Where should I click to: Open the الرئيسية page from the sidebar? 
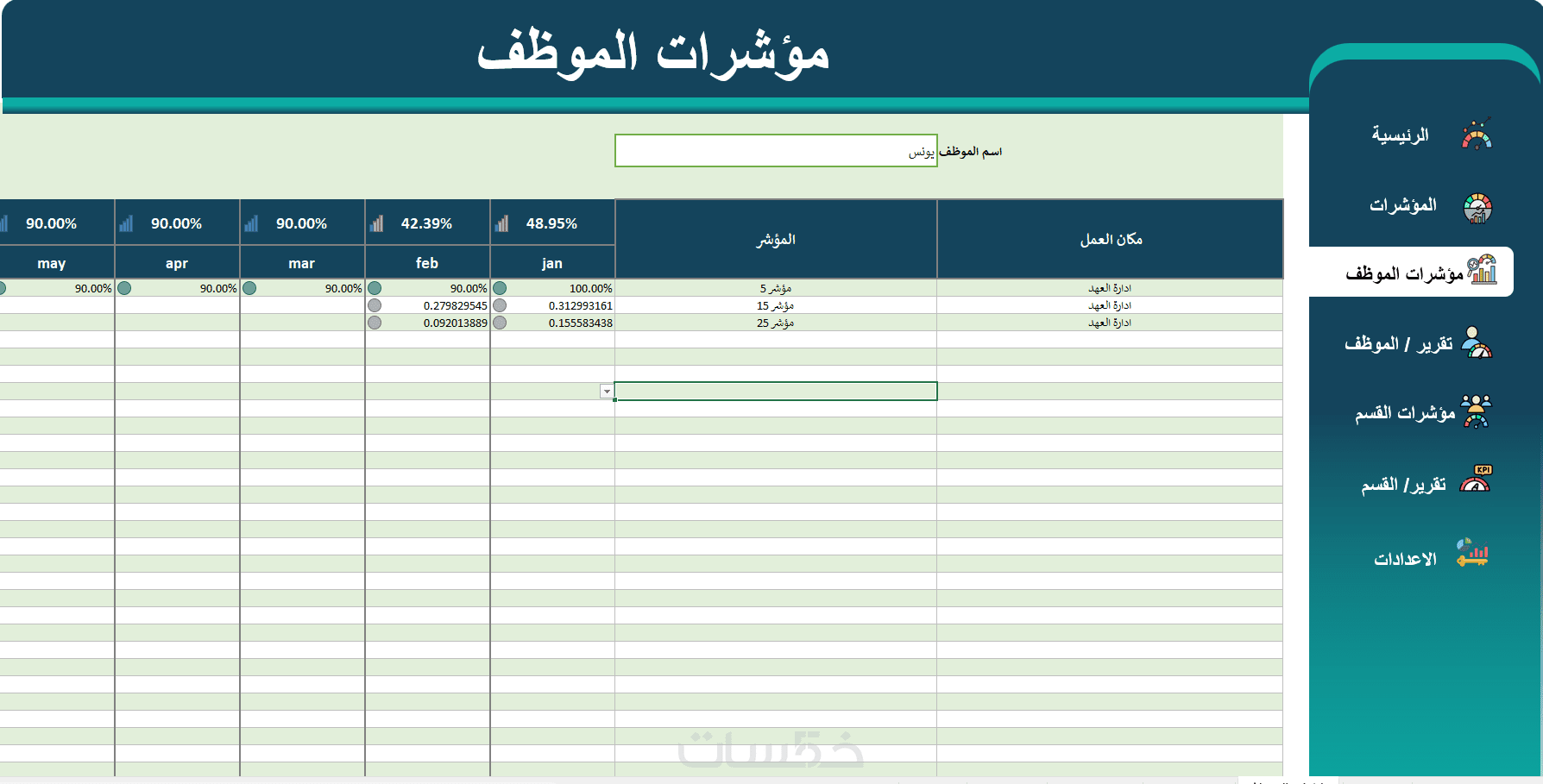tap(1401, 135)
